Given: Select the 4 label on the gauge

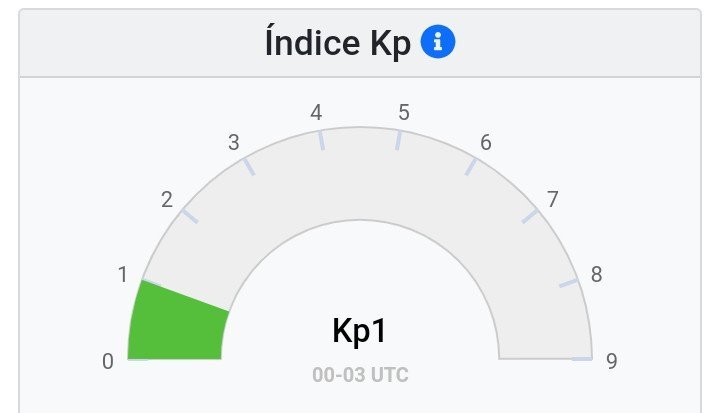Looking at the screenshot, I should (x=316, y=112).
